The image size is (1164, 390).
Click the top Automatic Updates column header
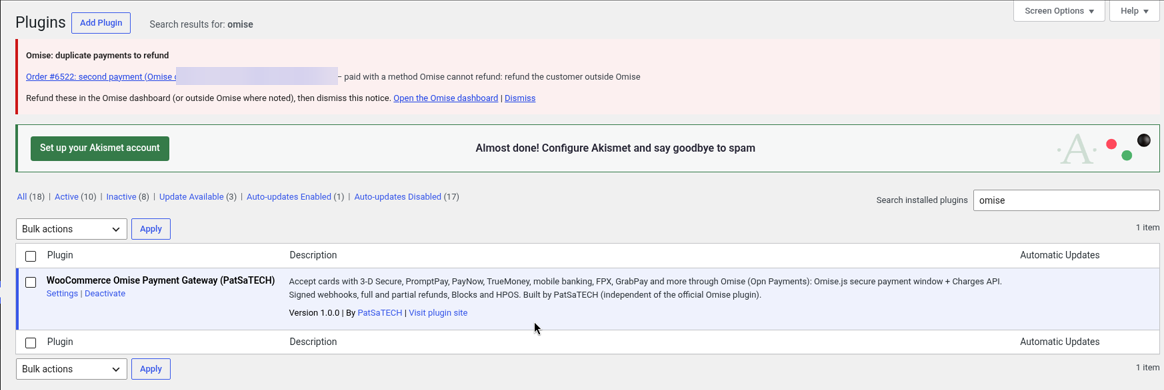[1059, 255]
